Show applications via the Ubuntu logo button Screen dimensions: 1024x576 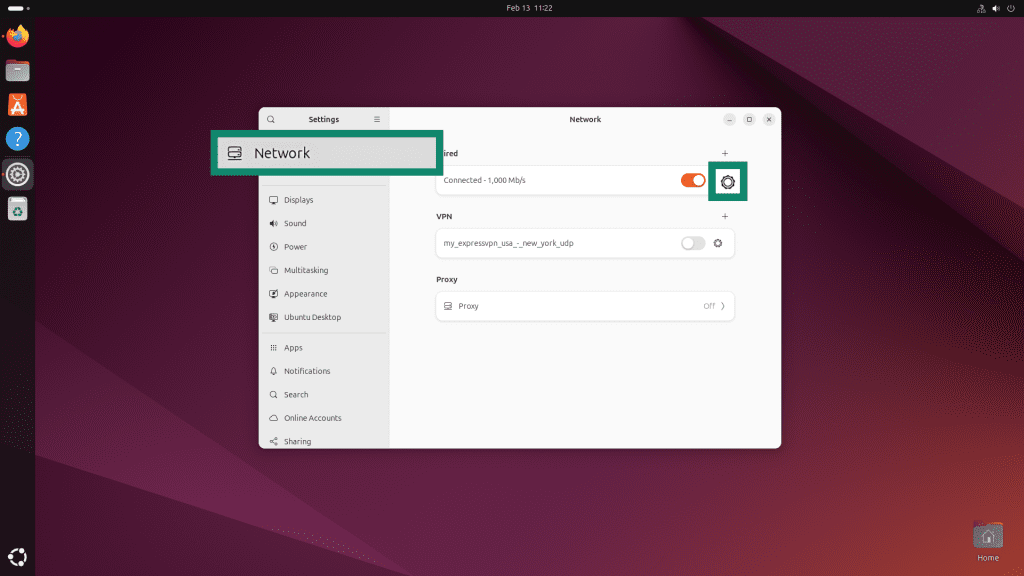click(x=18, y=557)
